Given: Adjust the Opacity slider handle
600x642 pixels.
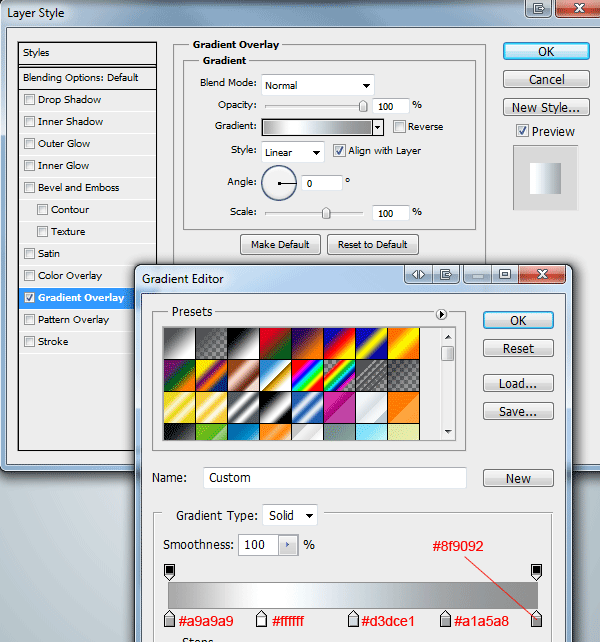Looking at the screenshot, I should (363, 106).
